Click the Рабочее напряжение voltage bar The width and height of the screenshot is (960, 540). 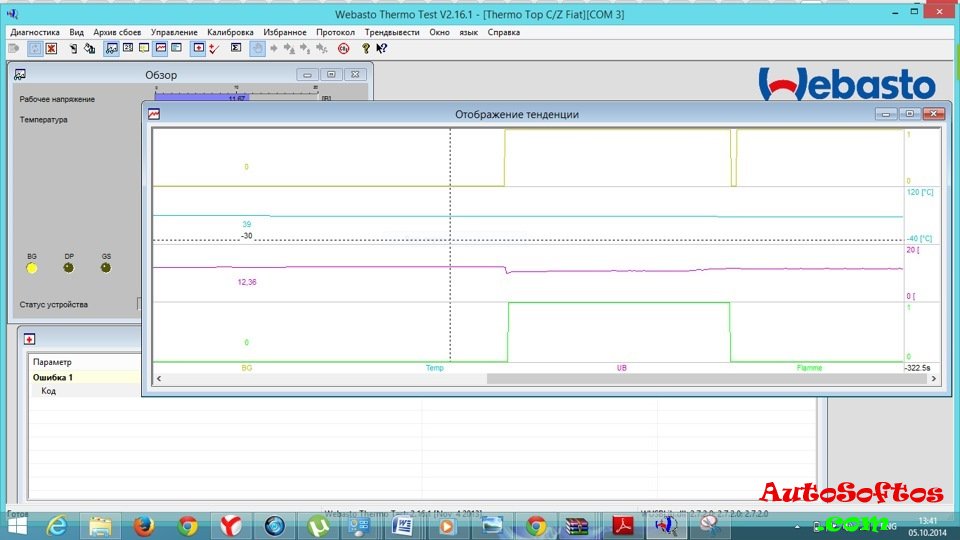tap(236, 95)
